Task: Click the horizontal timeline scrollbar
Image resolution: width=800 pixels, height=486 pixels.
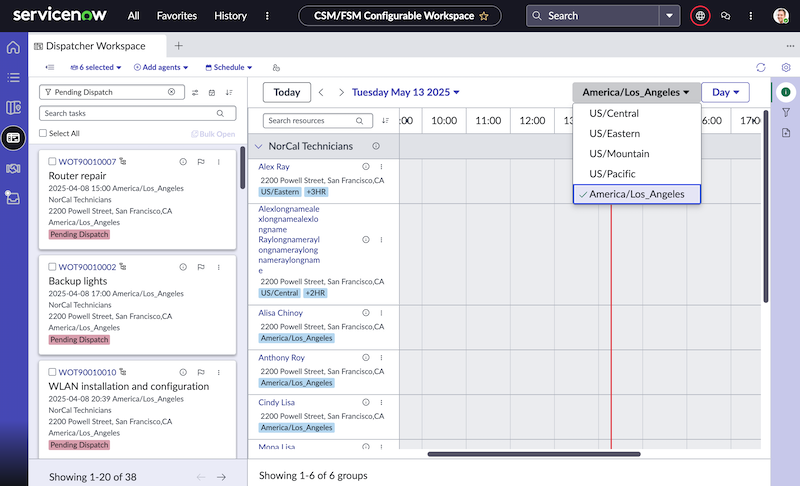Action: [534, 454]
